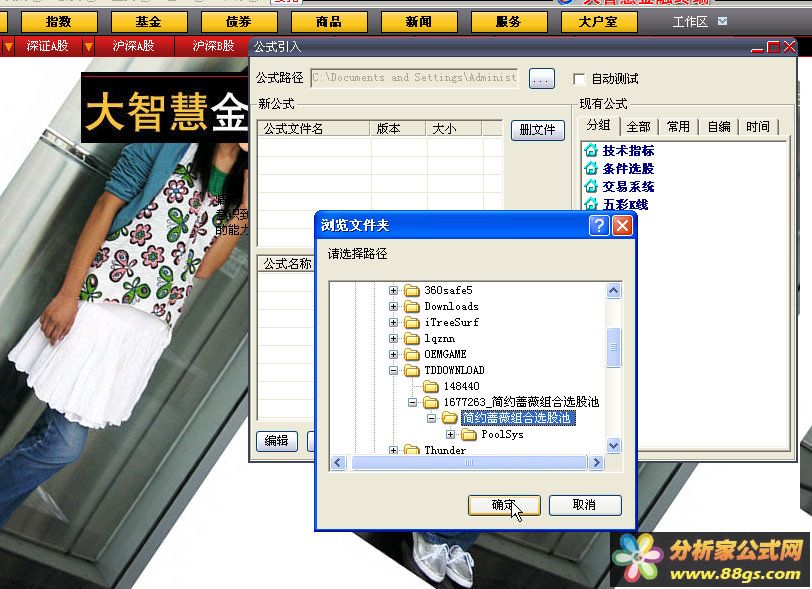This screenshot has height=589, width=812.
Task: Click the 条件选股 house icon
Action: tap(591, 168)
